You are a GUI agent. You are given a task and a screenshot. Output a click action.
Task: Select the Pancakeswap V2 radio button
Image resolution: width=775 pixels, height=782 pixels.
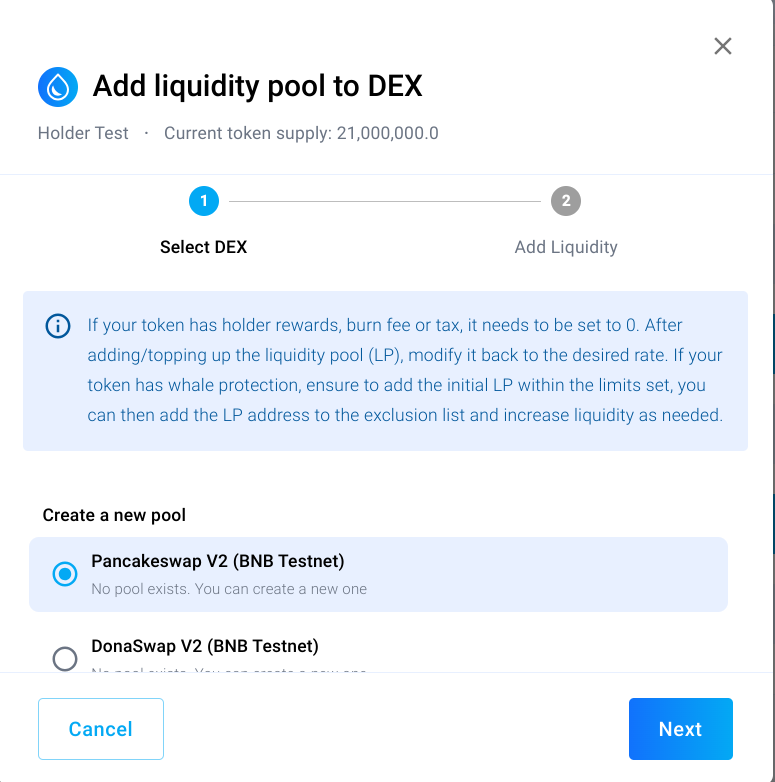pos(65,574)
